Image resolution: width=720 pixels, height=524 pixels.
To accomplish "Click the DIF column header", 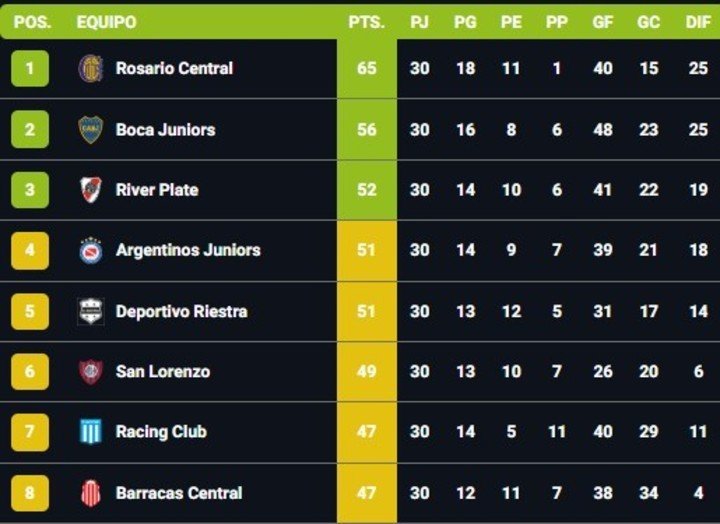I will [698, 21].
